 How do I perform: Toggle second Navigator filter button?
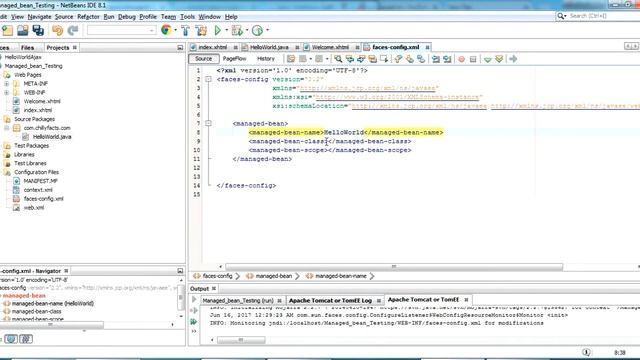pos(26,339)
